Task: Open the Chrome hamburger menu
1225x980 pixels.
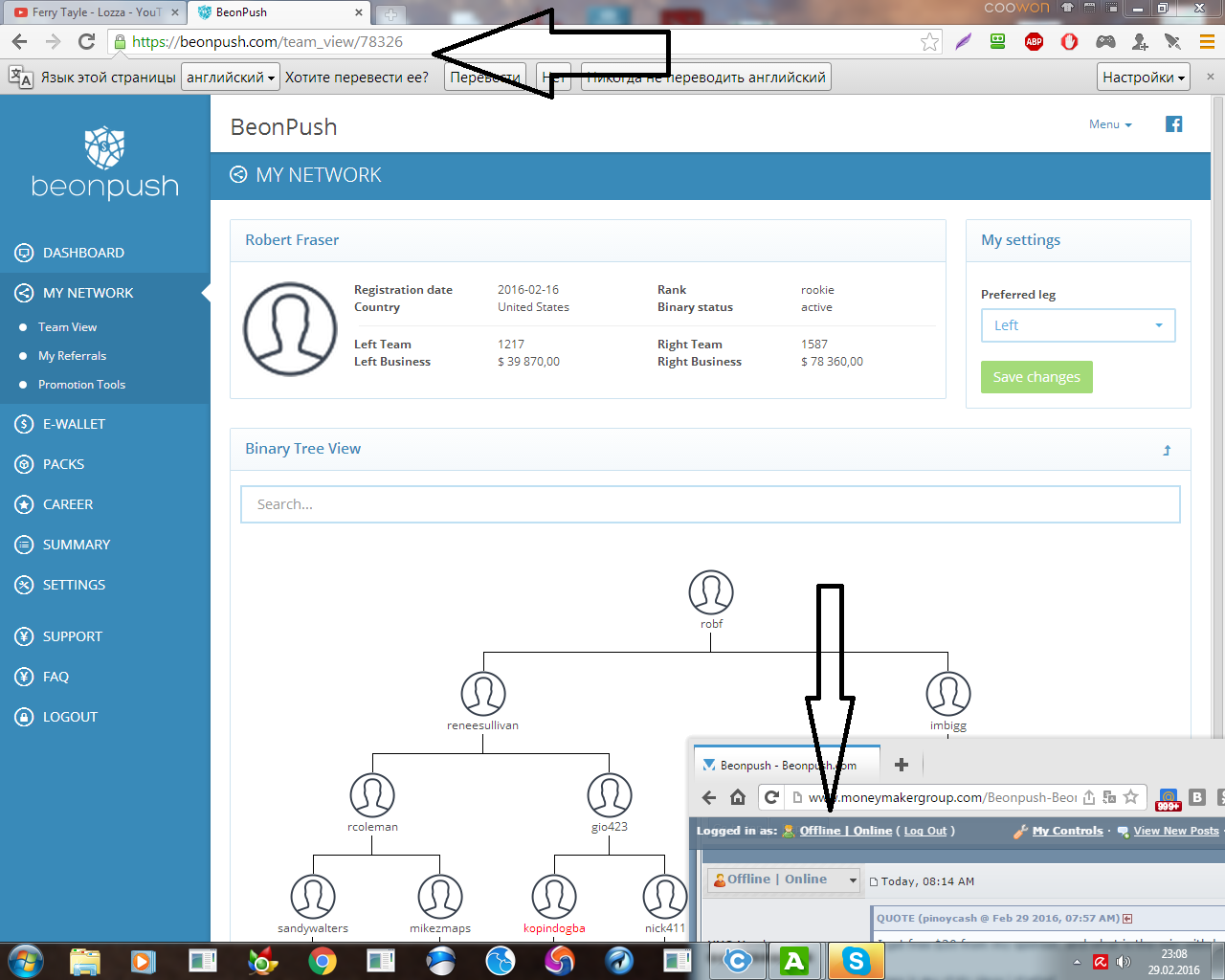Action: coord(1207,41)
